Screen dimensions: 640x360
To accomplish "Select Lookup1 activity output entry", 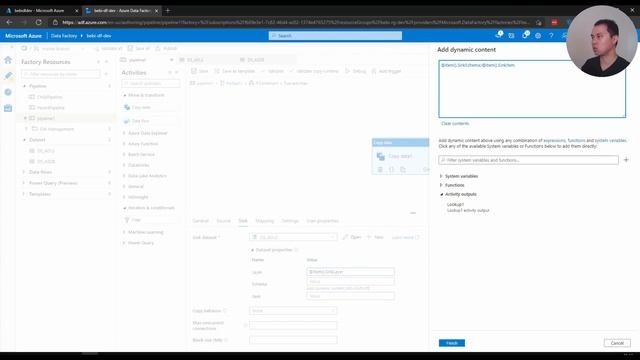I will tap(468, 207).
